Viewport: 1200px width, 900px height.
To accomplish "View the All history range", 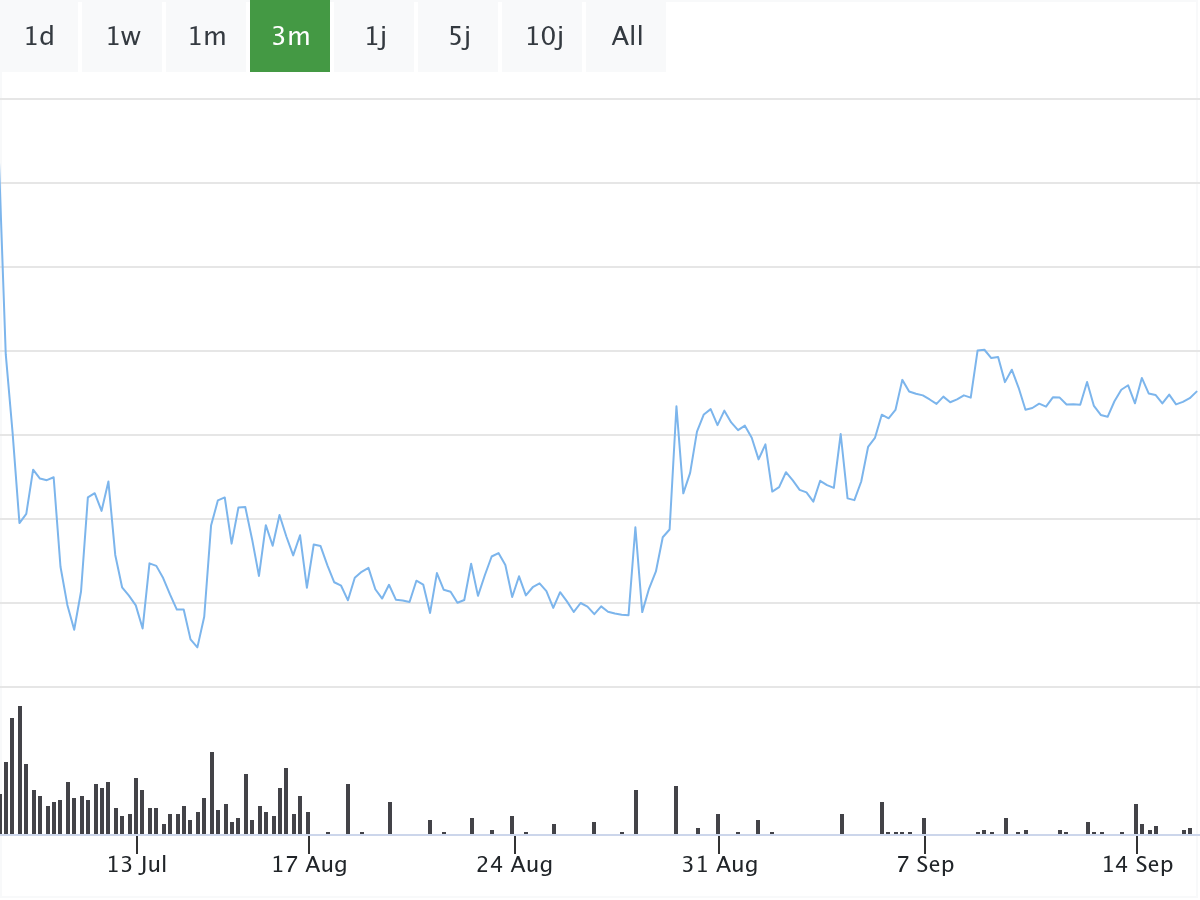I will click(x=627, y=37).
